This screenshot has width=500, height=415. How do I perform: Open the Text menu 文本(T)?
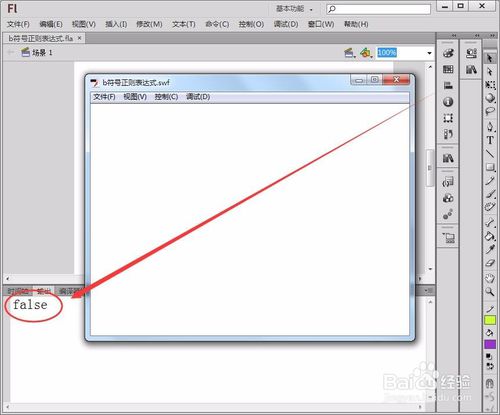(x=183, y=24)
